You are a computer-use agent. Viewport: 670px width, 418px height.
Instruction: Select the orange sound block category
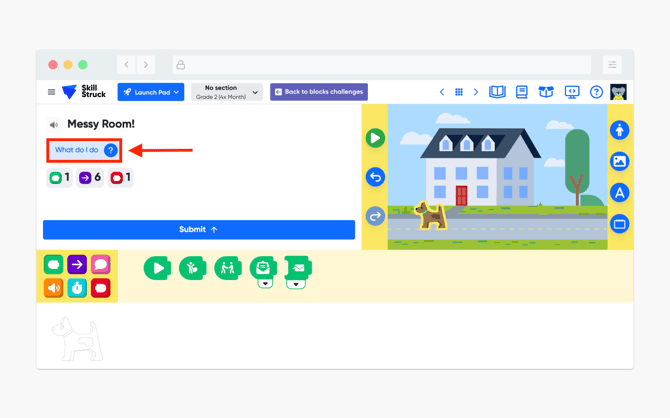tap(53, 288)
